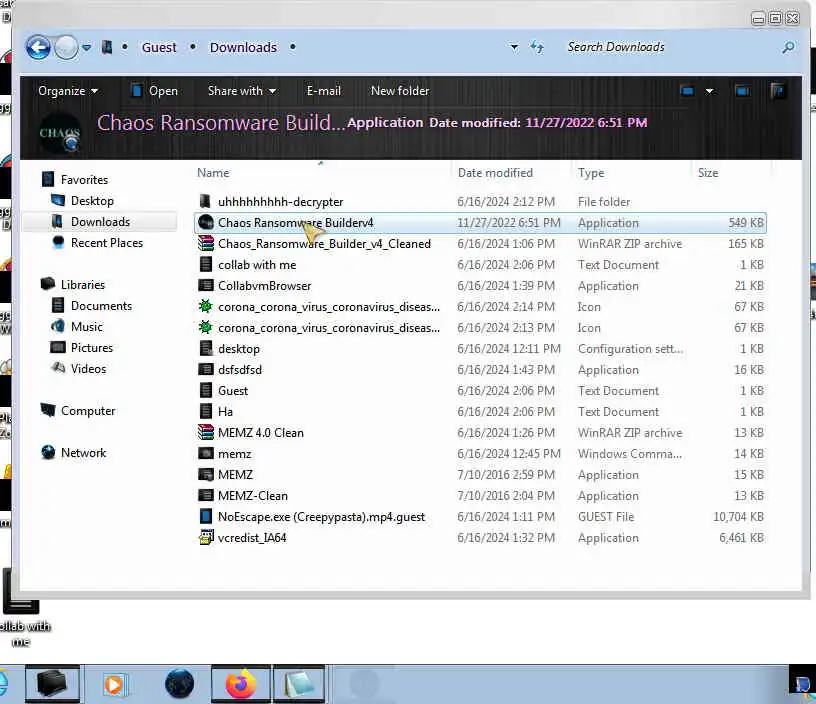Open the Organize menu
This screenshot has height=704, width=816.
(67, 91)
